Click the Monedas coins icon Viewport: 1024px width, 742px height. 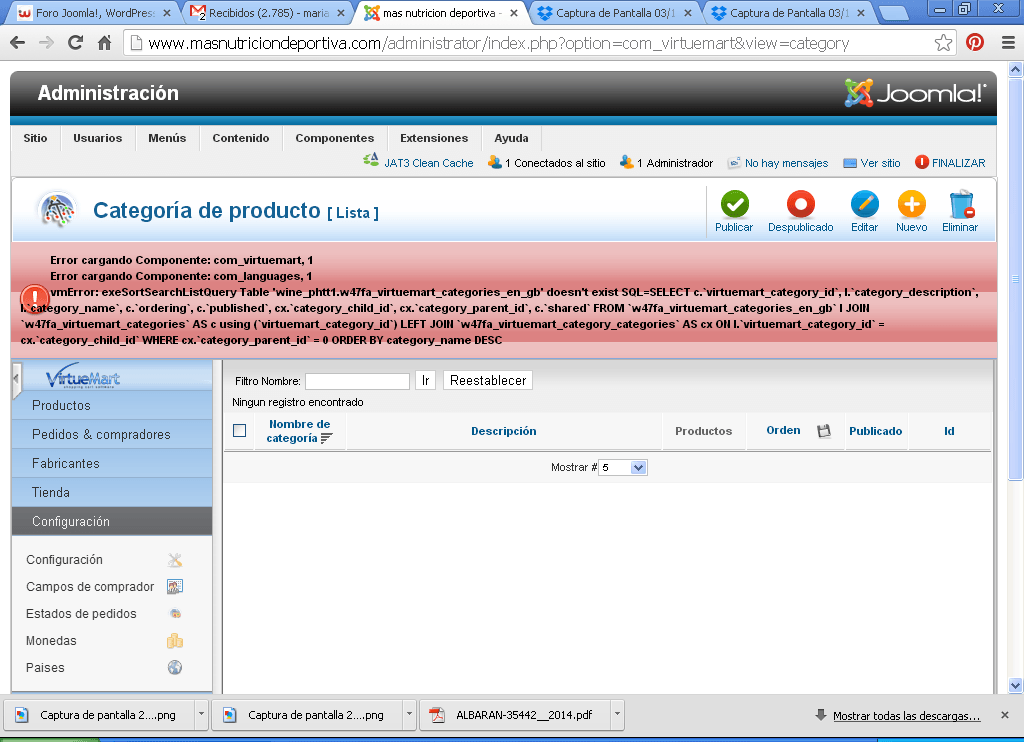click(174, 641)
